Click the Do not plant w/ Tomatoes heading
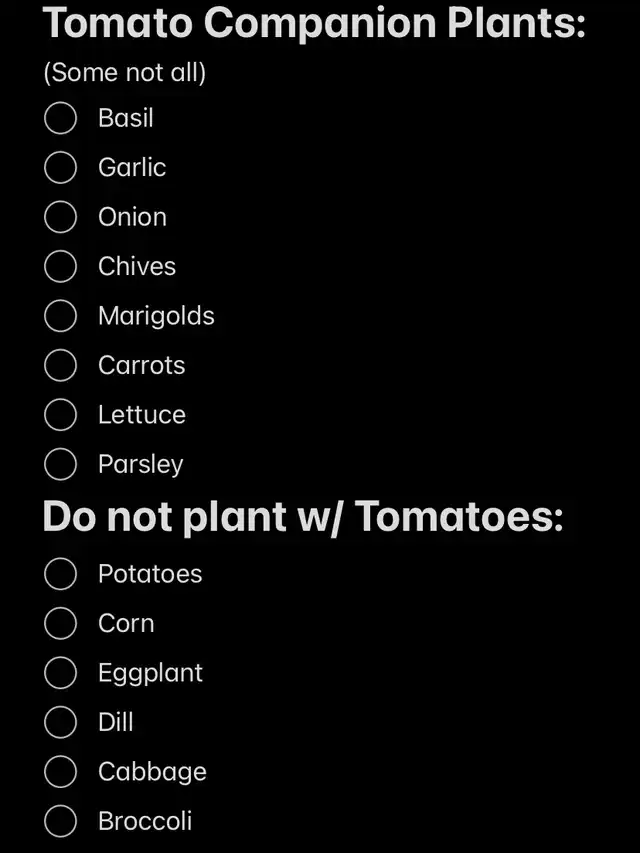Screen dimensions: 640x853 pyautogui.click(x=303, y=517)
